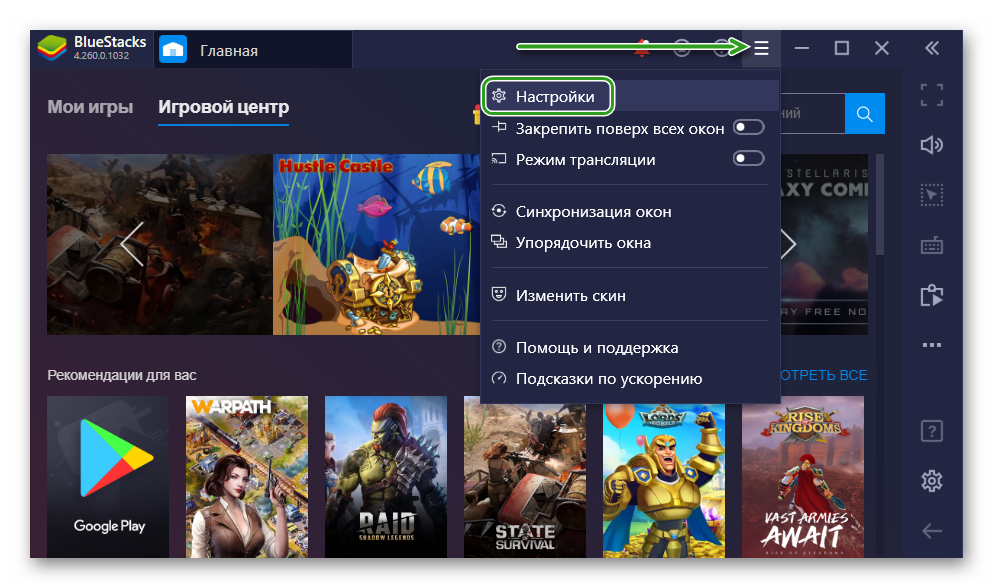Open the hamburger menu icon
The width and height of the screenshot is (993, 588).
761,48
